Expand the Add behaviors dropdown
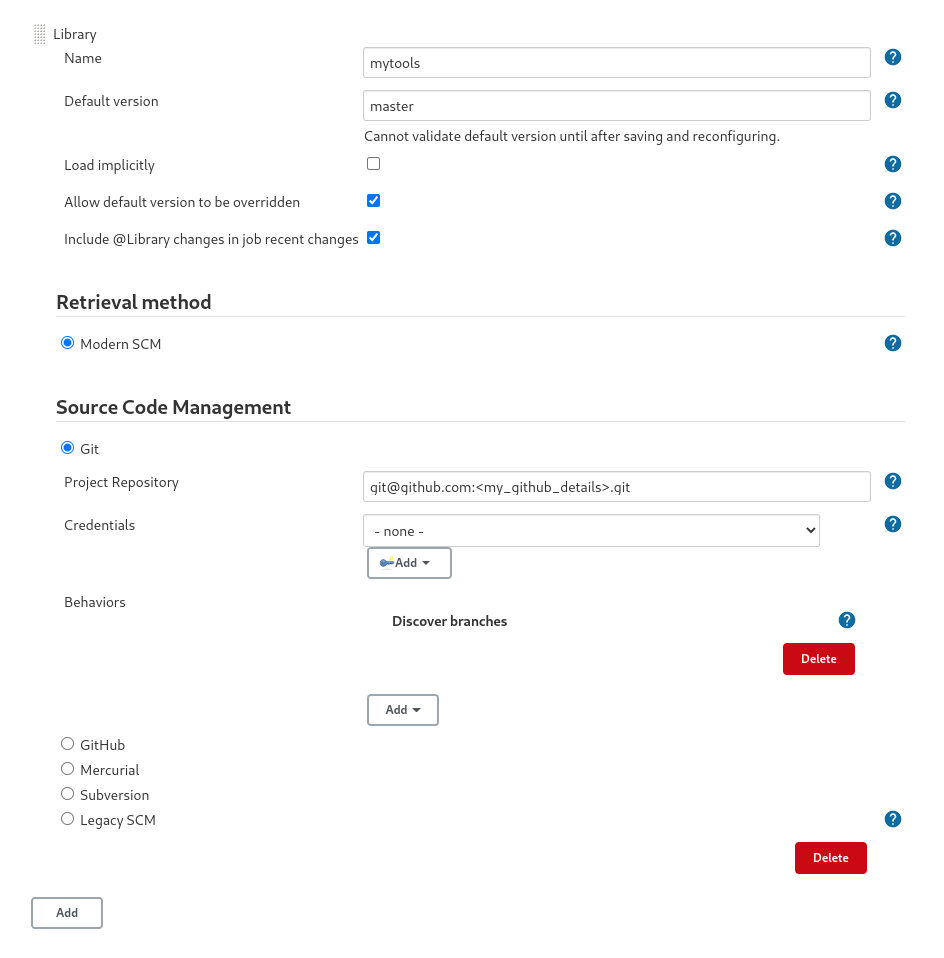The image size is (944, 958). click(x=402, y=709)
